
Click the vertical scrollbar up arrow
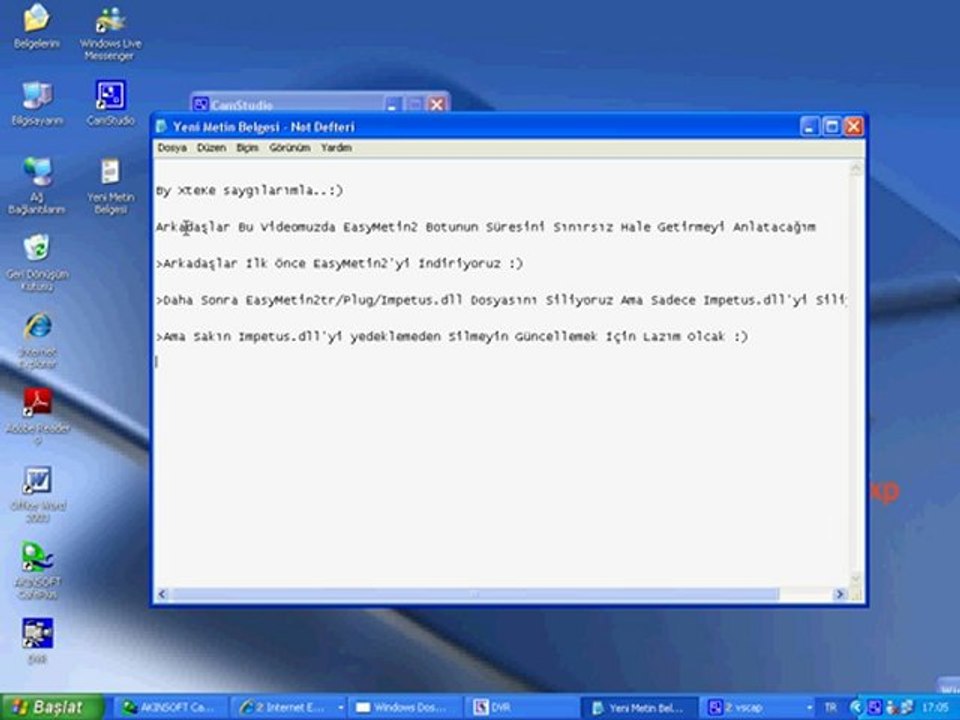tap(856, 168)
